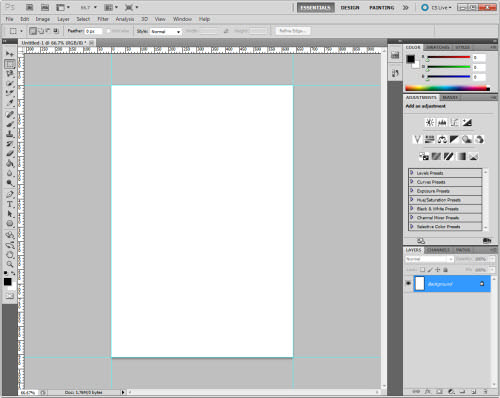Switch to the Paths tab
Image resolution: width=500 pixels, height=398 pixels.
463,250
